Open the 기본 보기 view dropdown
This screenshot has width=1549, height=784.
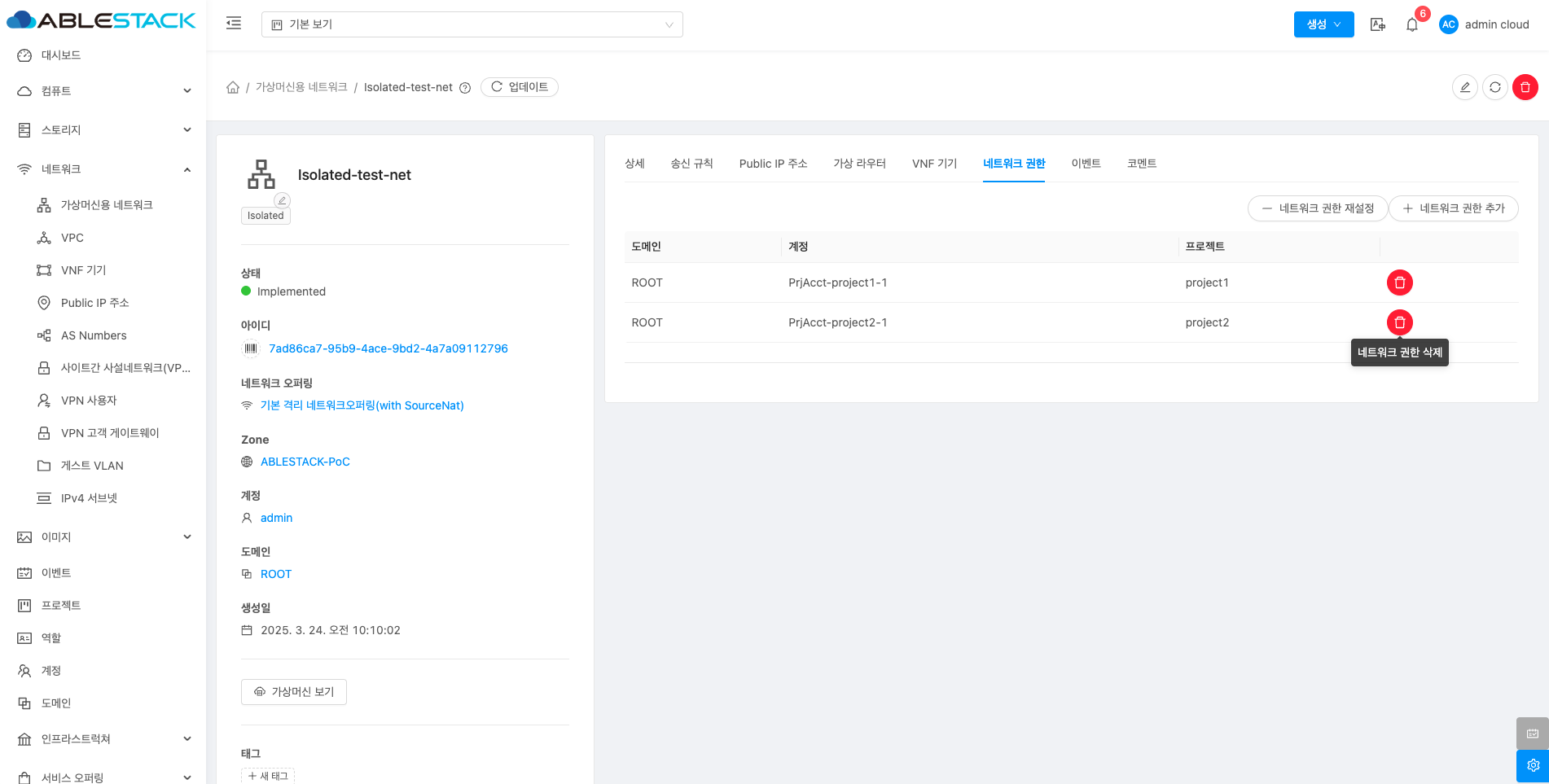click(472, 24)
